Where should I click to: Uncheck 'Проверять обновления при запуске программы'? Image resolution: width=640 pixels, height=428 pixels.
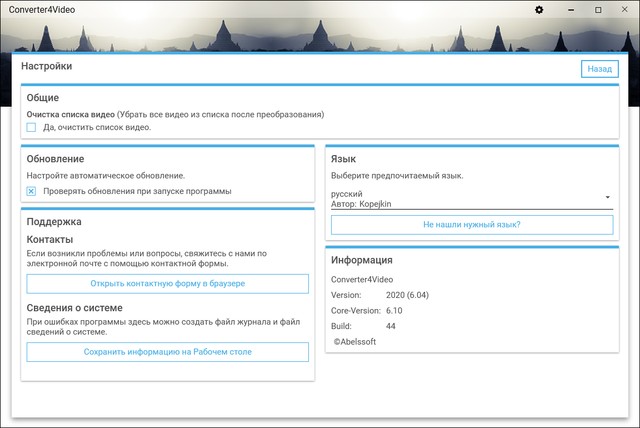click(x=32, y=191)
